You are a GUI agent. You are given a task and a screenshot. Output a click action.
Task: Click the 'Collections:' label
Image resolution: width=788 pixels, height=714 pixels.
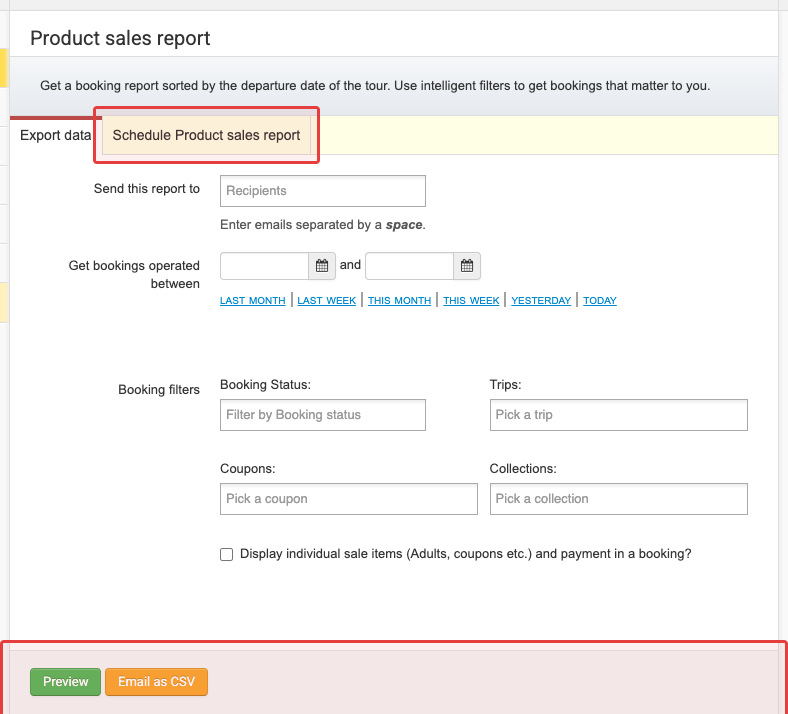click(523, 469)
